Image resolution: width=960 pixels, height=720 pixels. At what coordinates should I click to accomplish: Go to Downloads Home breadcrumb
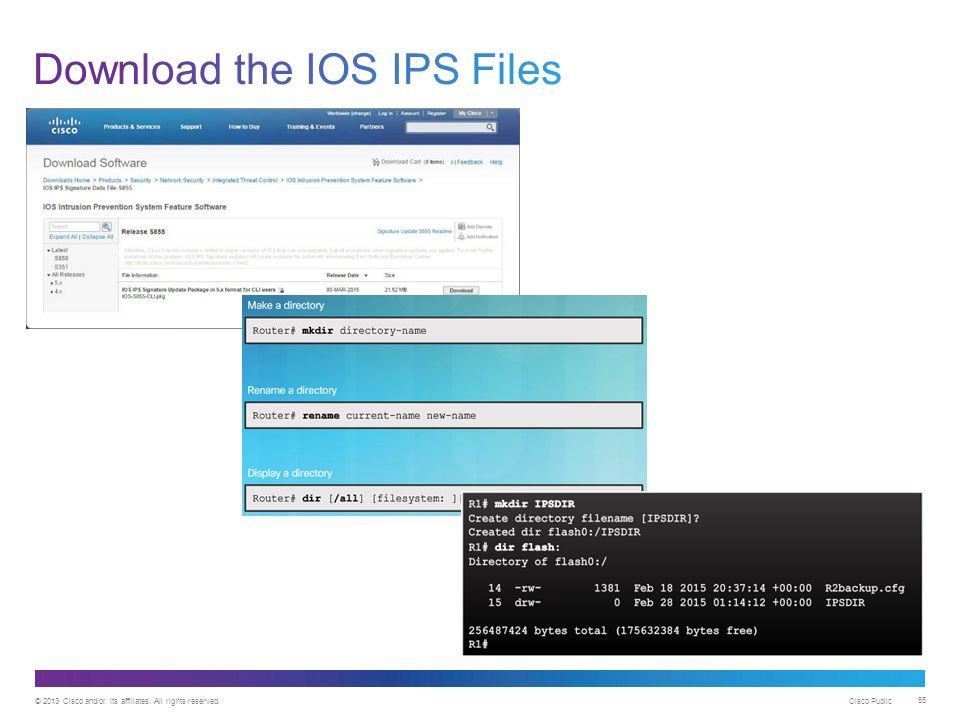pyautogui.click(x=66, y=181)
